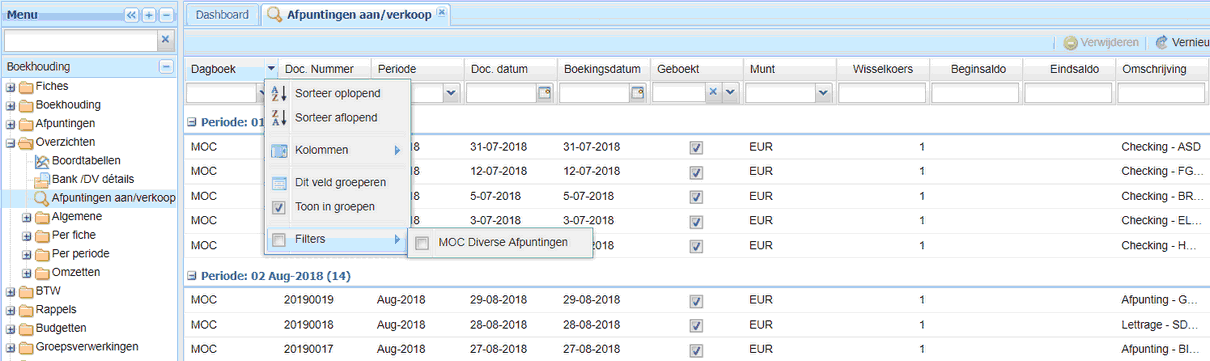Click the Afpuntingen aan/verkoop magnifier tree icon
This screenshot has width=1210, height=361.
coord(42,198)
